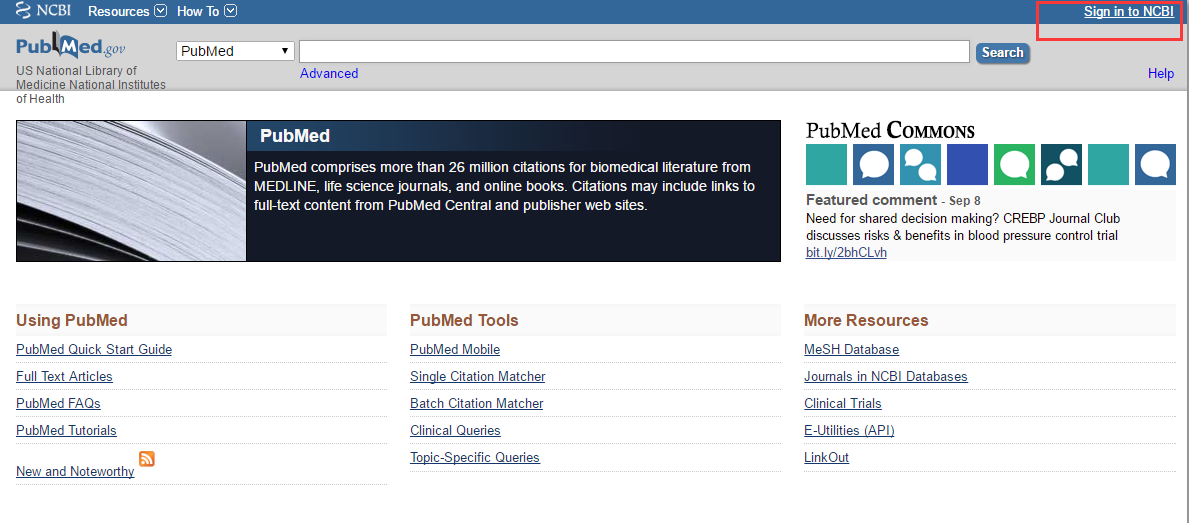Click the light blue double speech bubbles tile
This screenshot has width=1189, height=523.
coord(921,164)
